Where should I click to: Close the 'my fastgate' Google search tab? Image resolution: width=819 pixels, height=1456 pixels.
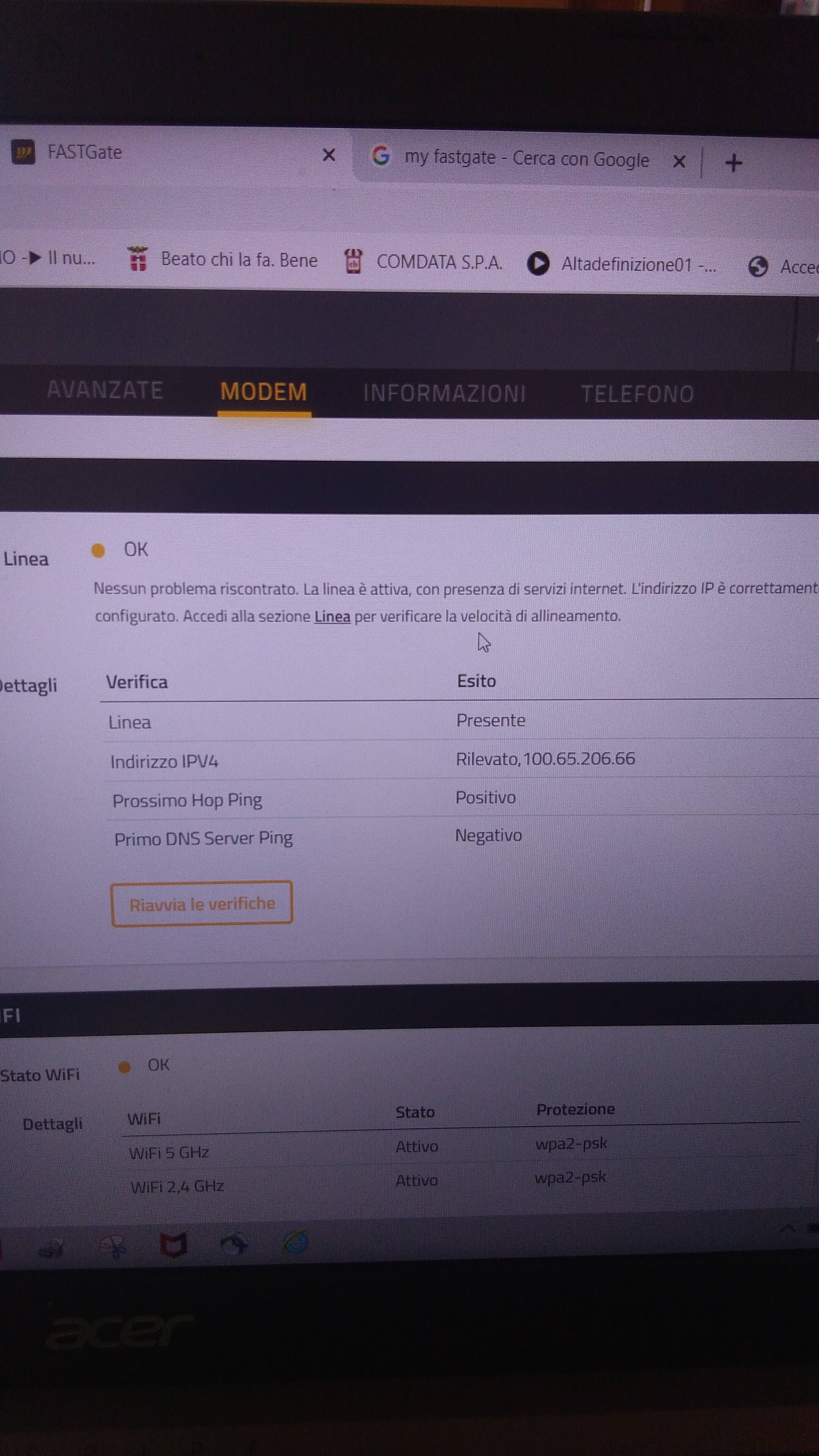pyautogui.click(x=679, y=162)
